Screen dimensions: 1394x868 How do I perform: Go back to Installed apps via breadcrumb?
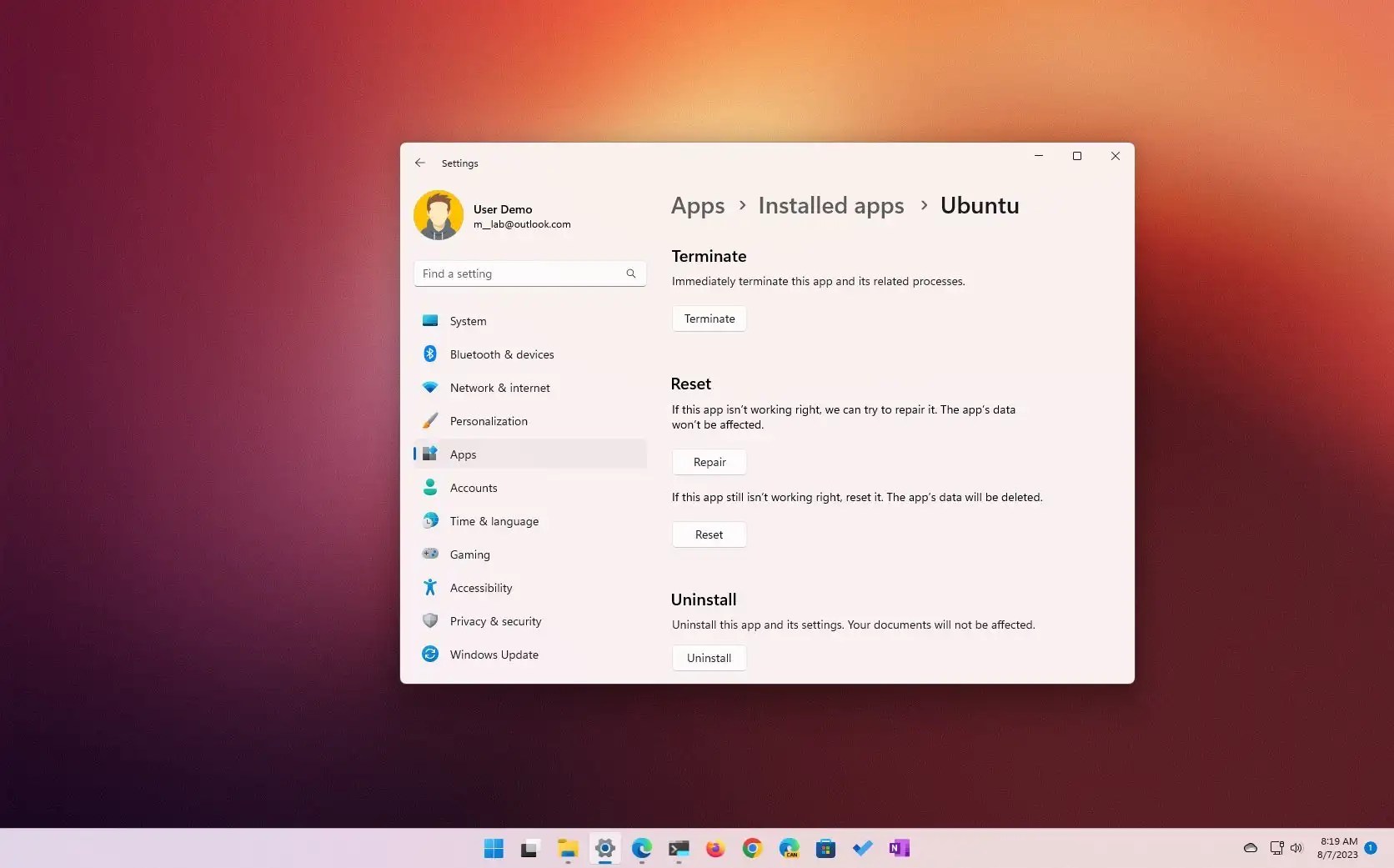click(830, 205)
